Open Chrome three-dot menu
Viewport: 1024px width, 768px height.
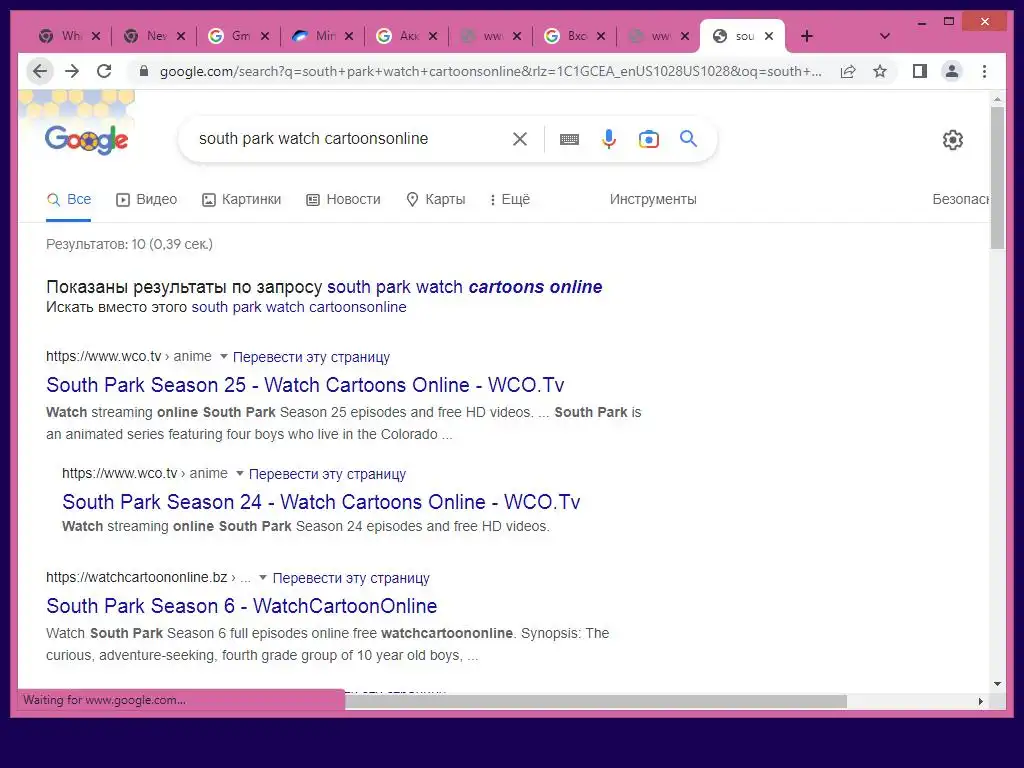(984, 71)
